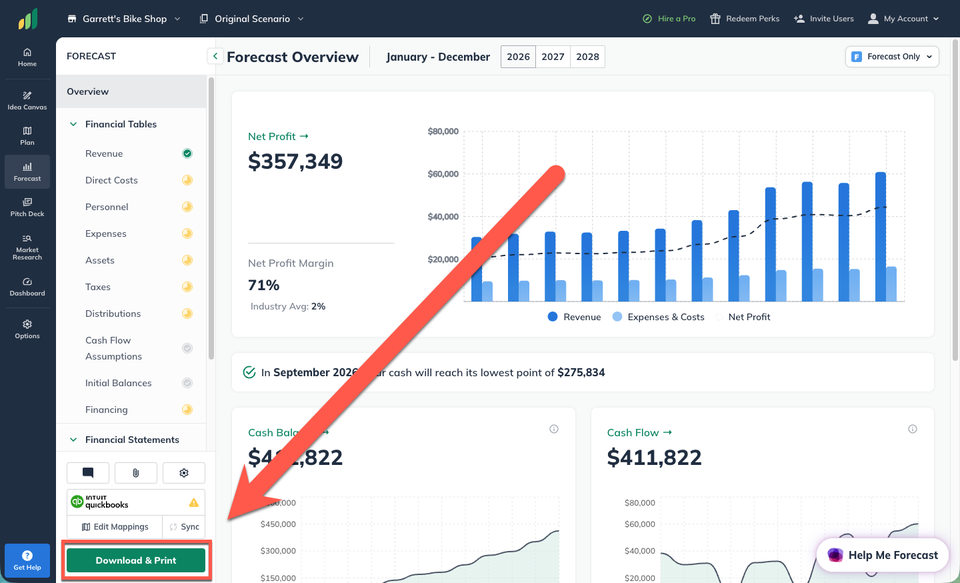Select the 2026 year tab
Viewport: 960px width, 583px height.
coord(518,57)
